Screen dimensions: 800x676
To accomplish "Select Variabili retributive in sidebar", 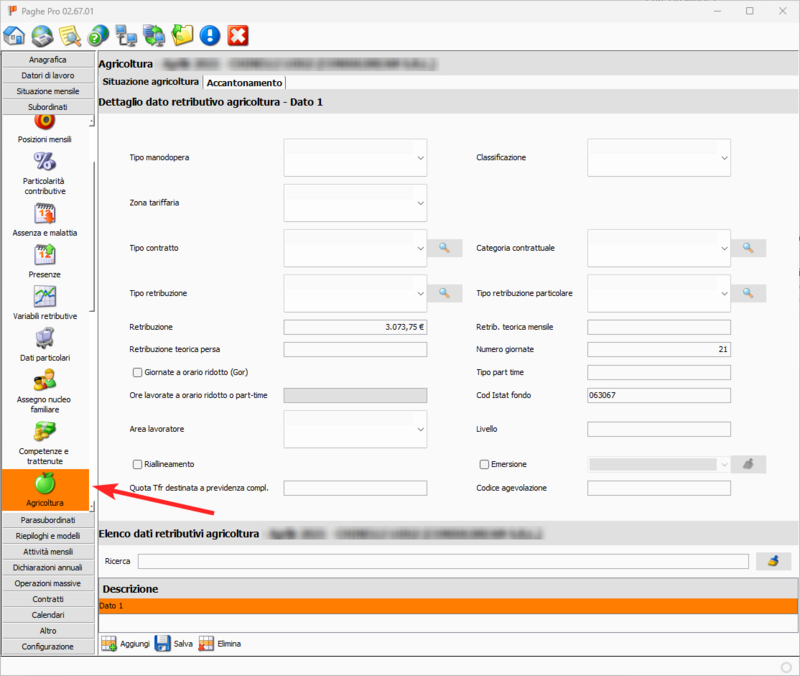I will [45, 296].
